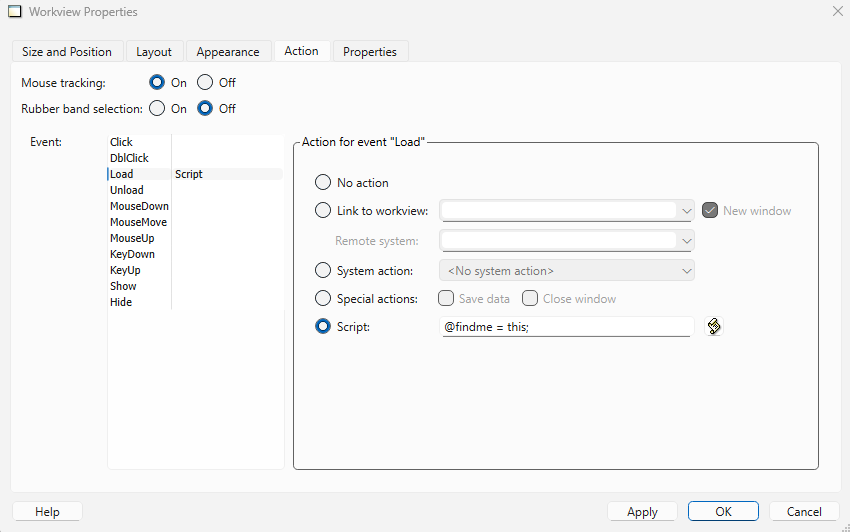Click into the Script text field
850x532 pixels.
click(x=566, y=327)
